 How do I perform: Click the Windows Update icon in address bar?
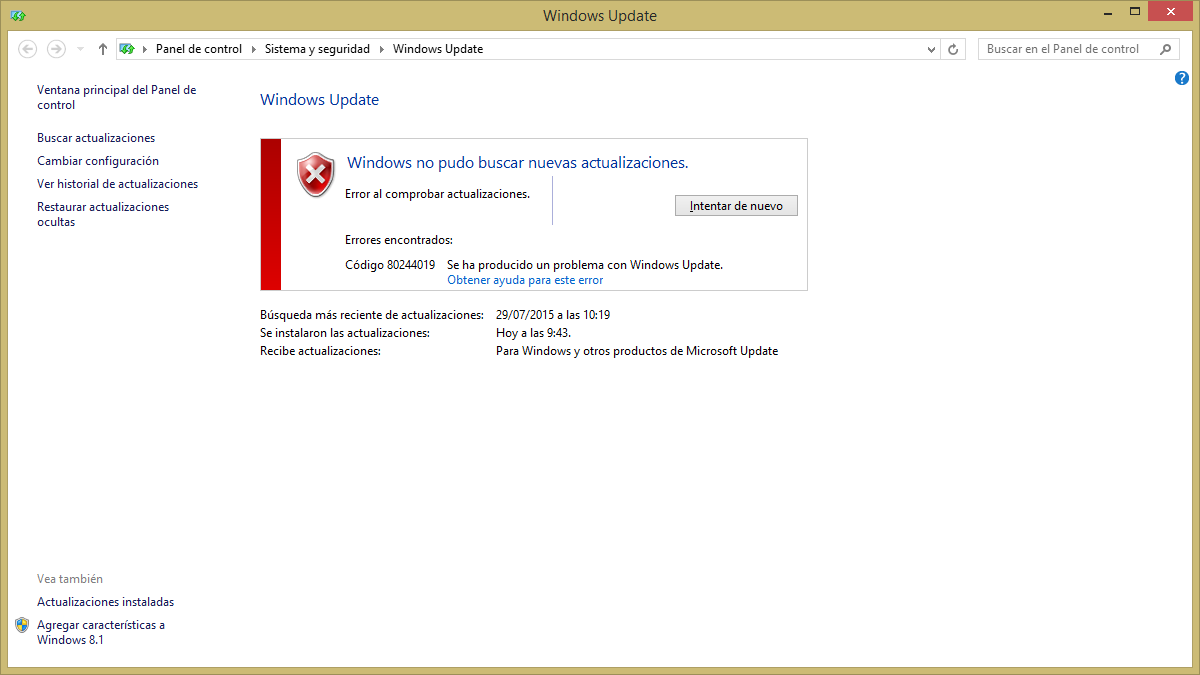click(127, 49)
